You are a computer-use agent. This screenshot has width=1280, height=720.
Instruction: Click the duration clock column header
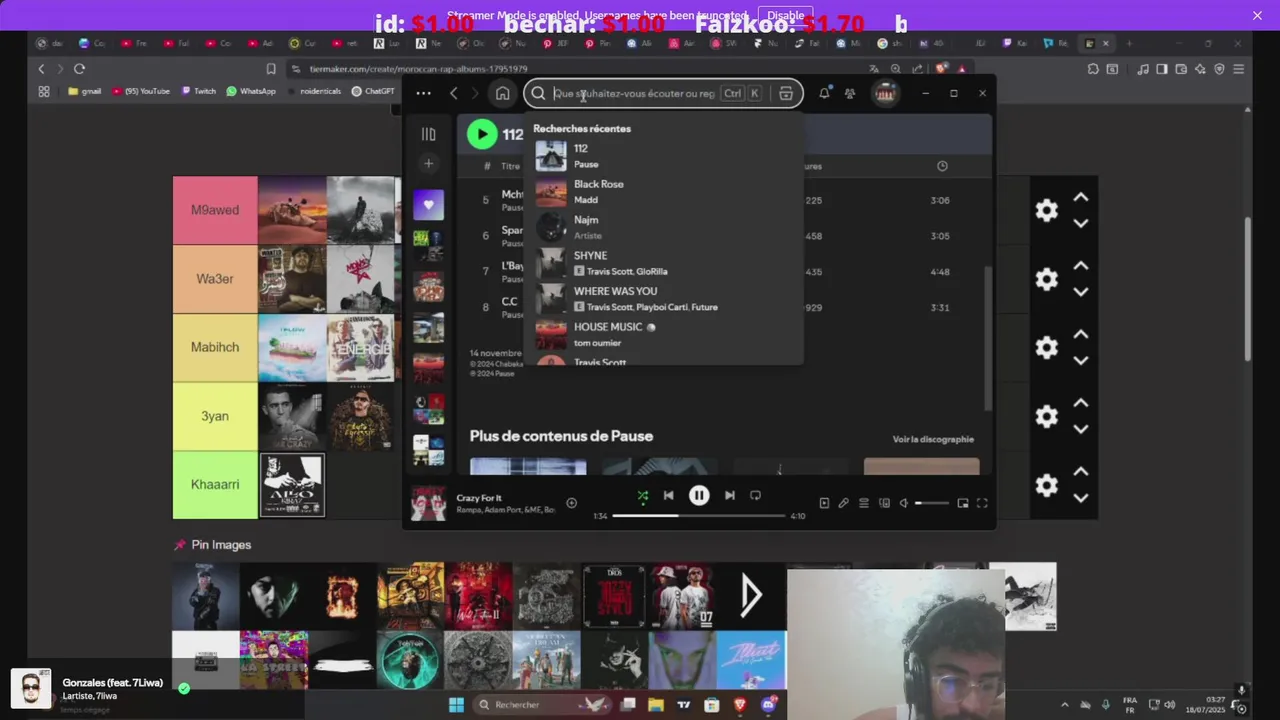[942, 166]
